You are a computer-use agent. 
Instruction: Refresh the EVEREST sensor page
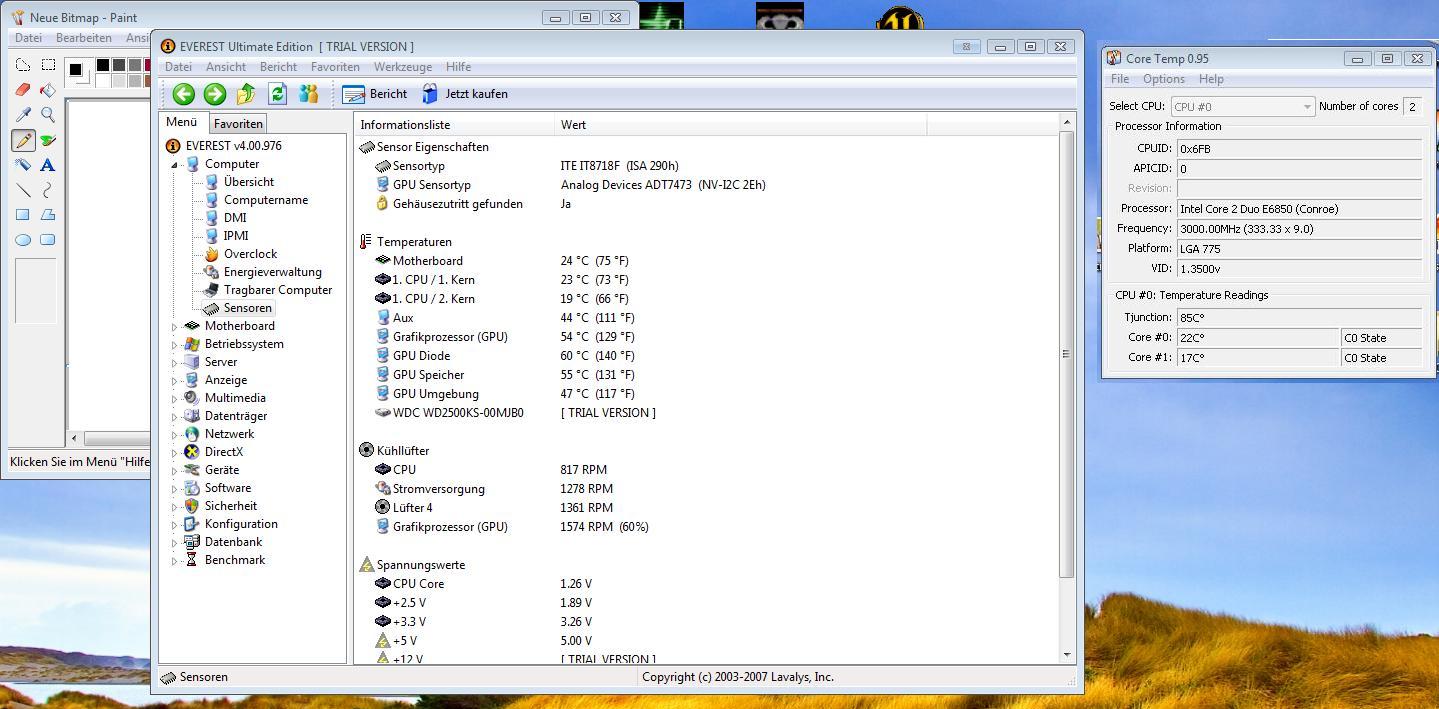click(x=278, y=94)
